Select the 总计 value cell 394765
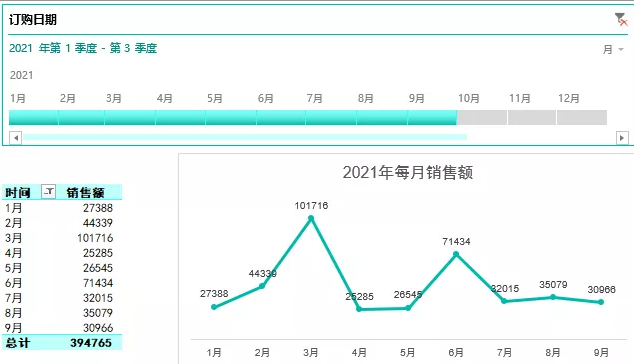Image resolution: width=634 pixels, height=364 pixels. 91,343
